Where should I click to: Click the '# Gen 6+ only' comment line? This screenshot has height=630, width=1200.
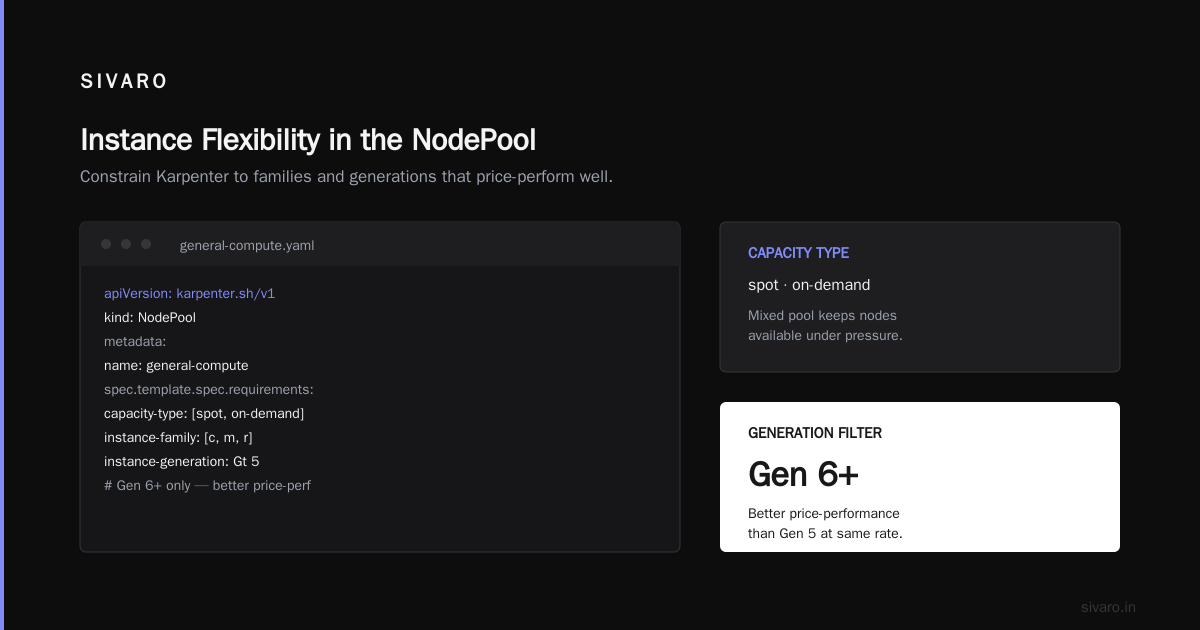pos(208,486)
